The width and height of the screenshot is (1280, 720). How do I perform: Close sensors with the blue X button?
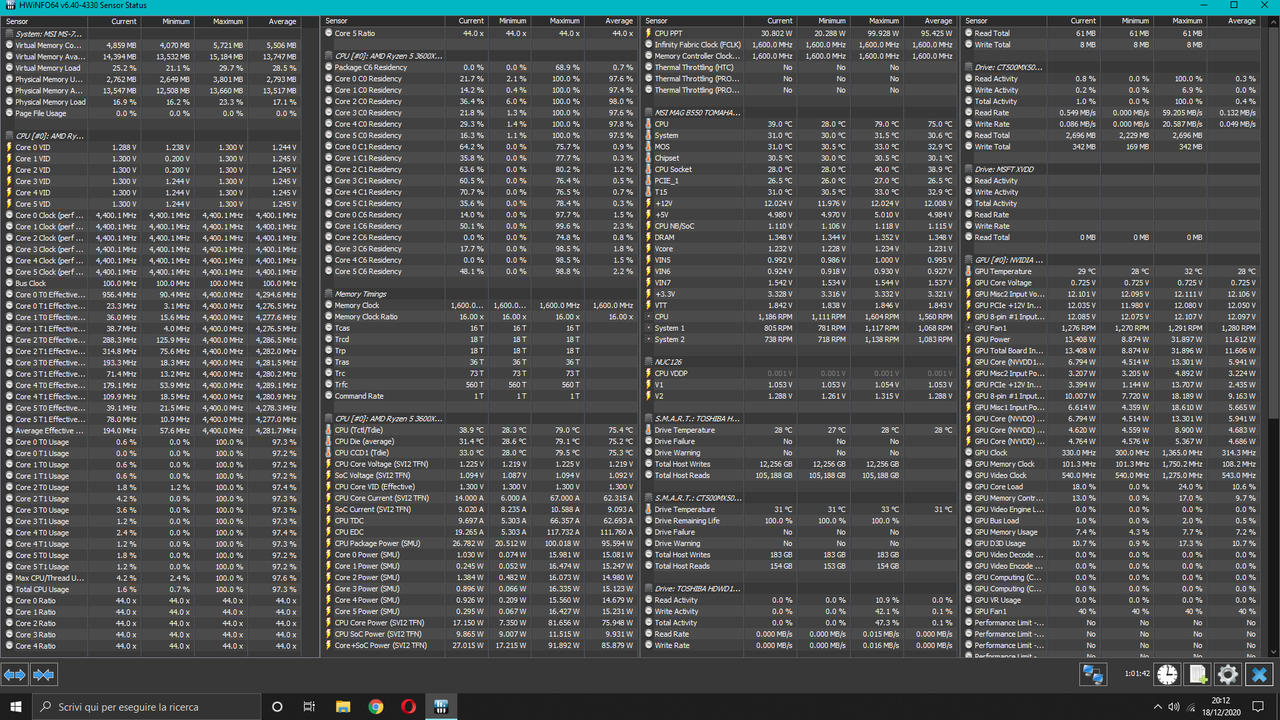1259,675
